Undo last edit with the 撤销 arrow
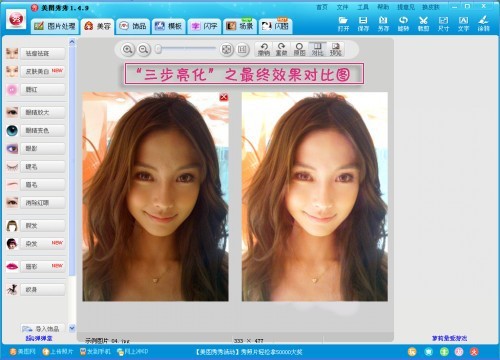Image resolution: width=500 pixels, height=360 pixels. (264, 49)
